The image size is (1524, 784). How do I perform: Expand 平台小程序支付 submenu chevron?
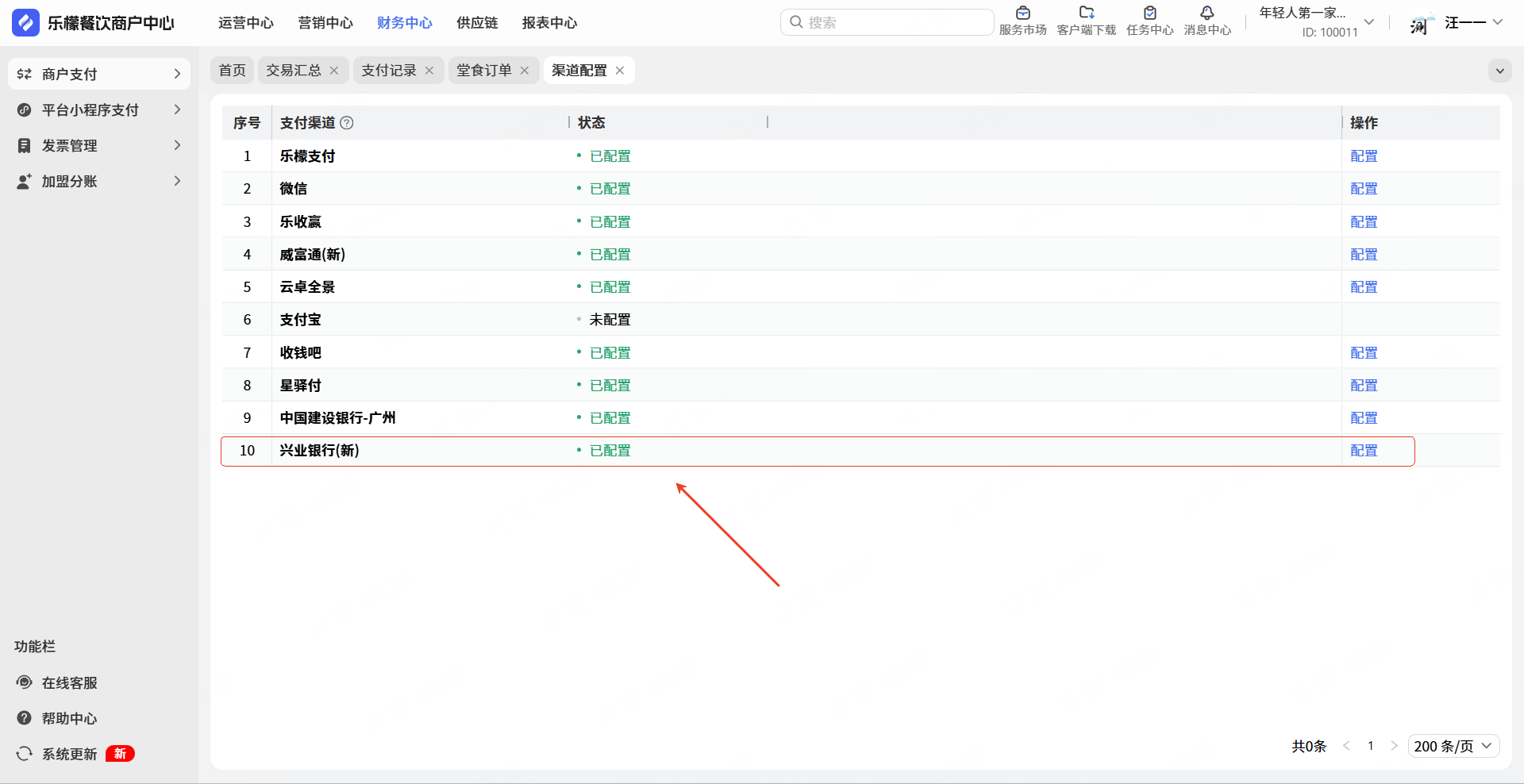pos(177,110)
